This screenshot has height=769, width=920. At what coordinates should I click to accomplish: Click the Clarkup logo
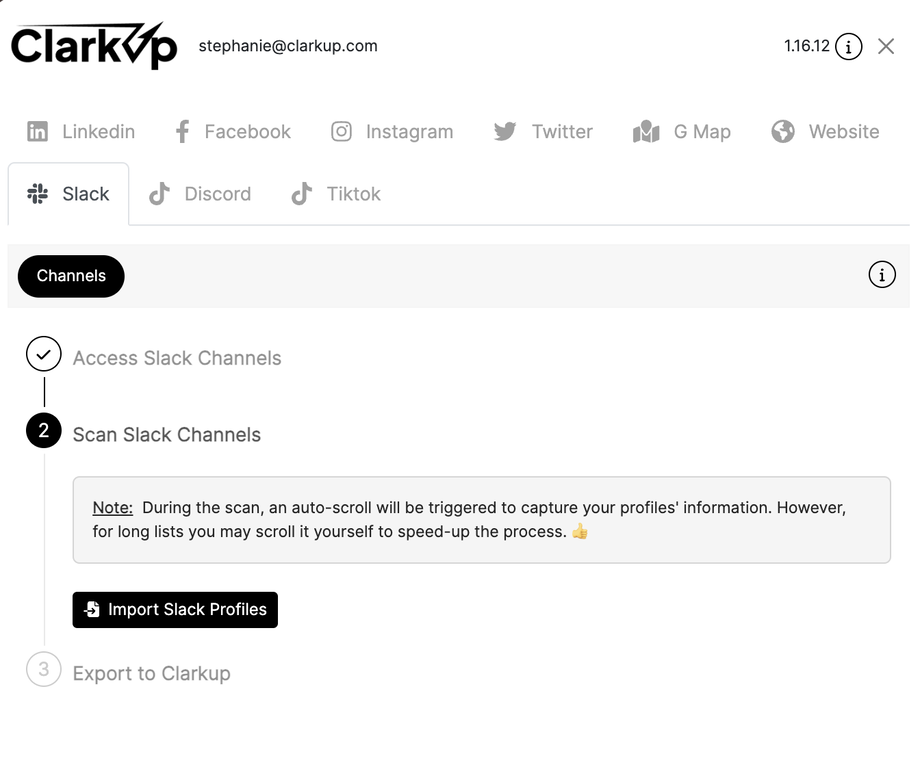coord(94,46)
